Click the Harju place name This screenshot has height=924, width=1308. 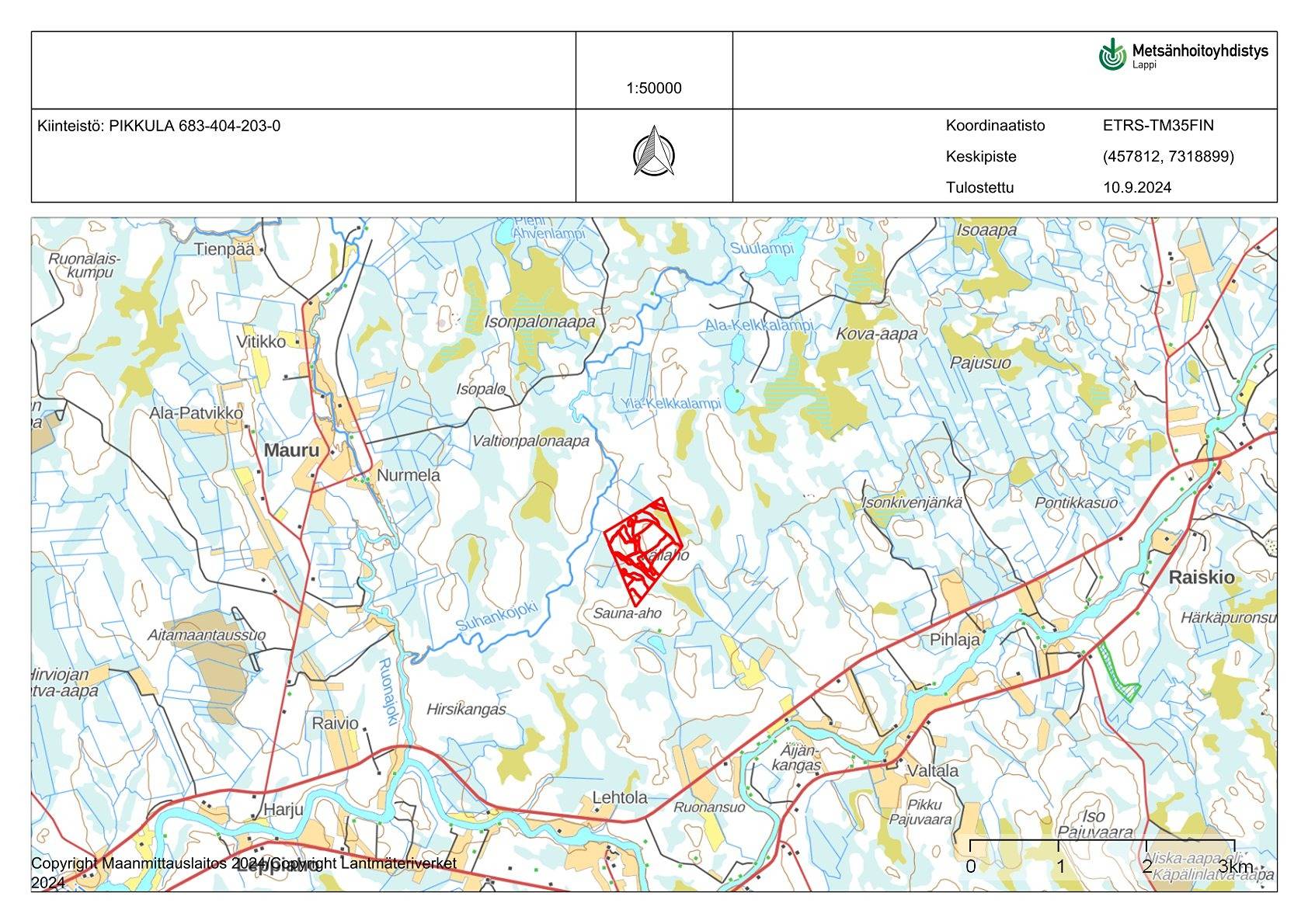coord(283,810)
